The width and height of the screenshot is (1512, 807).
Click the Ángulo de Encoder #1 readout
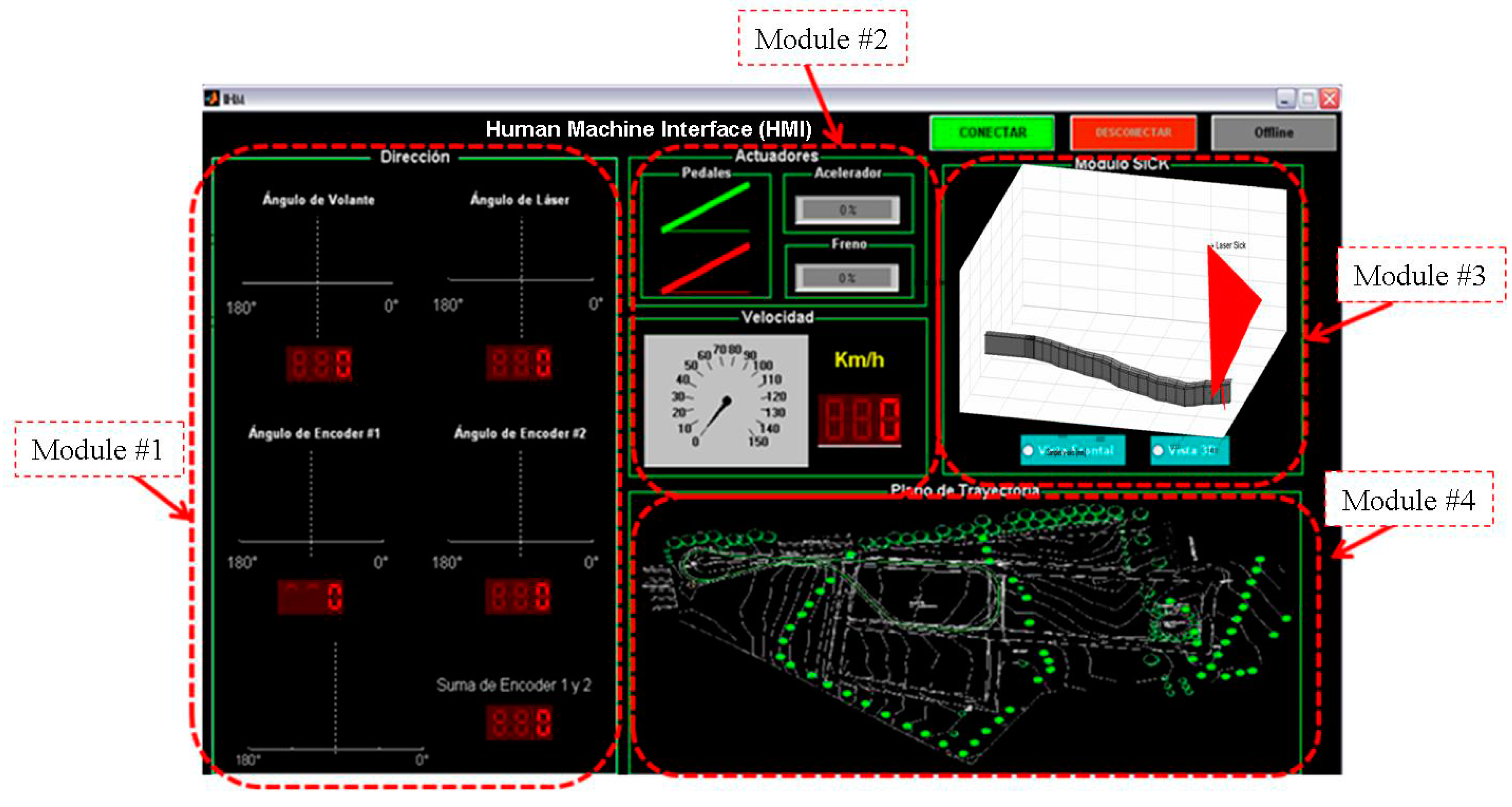(311, 597)
